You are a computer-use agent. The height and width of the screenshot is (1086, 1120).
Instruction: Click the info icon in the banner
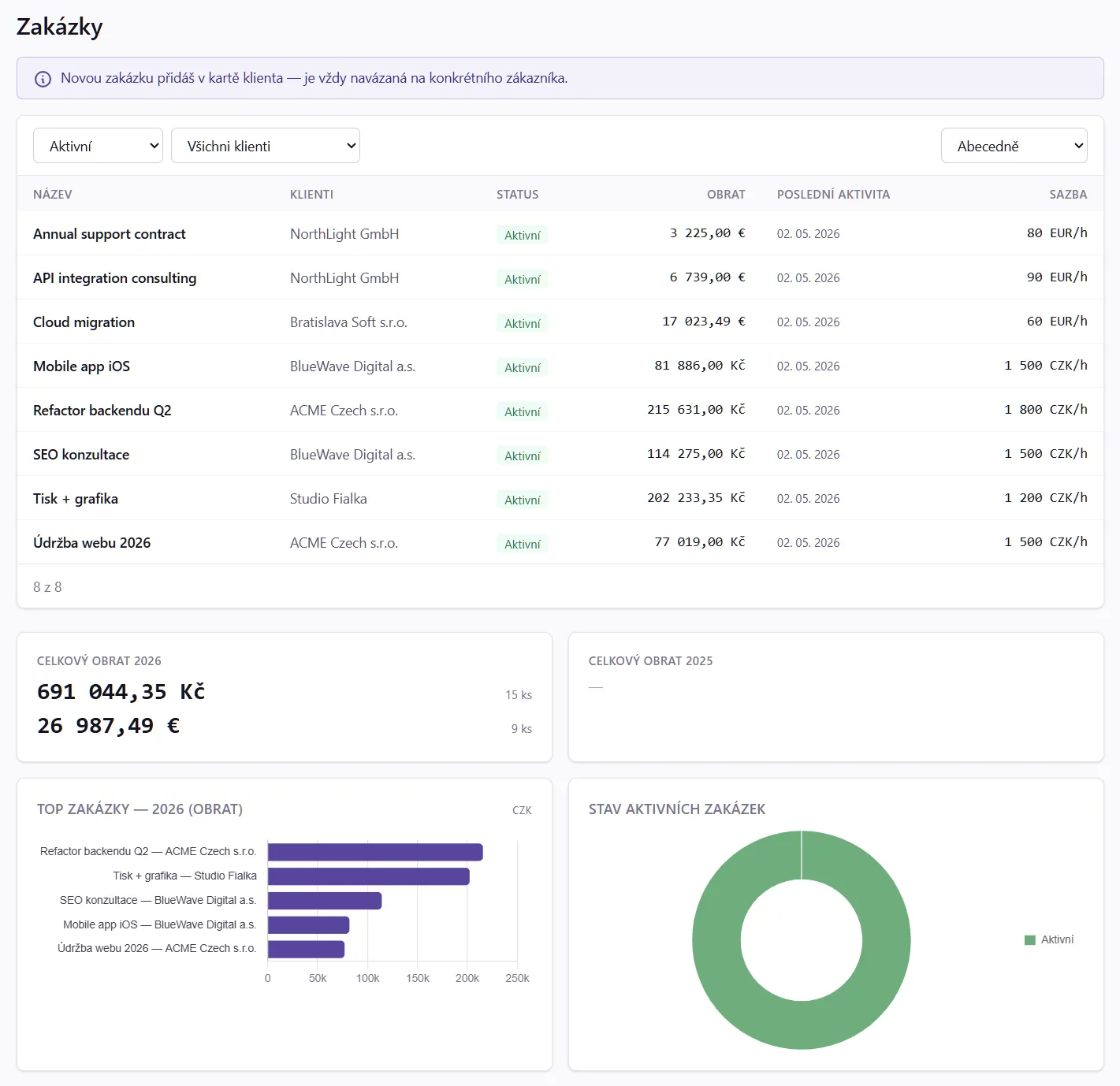coord(43,79)
